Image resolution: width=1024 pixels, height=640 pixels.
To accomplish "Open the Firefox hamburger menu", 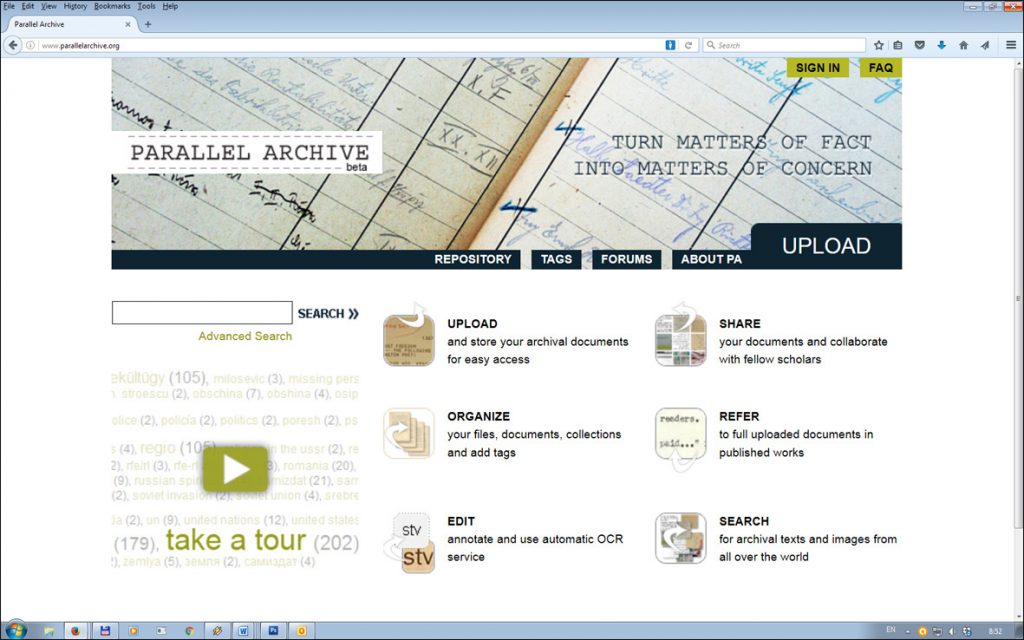I will (x=1010, y=45).
